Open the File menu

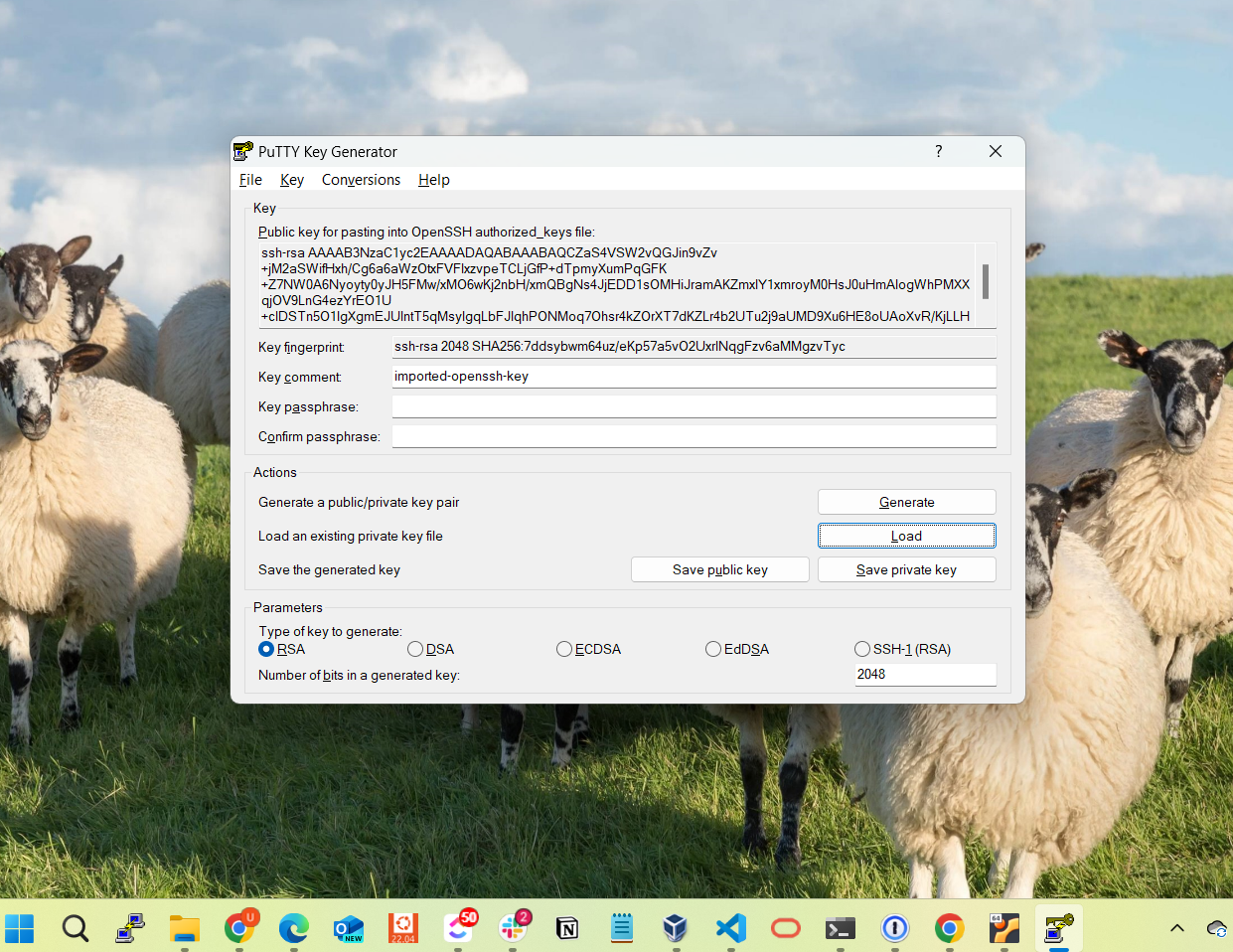click(249, 180)
